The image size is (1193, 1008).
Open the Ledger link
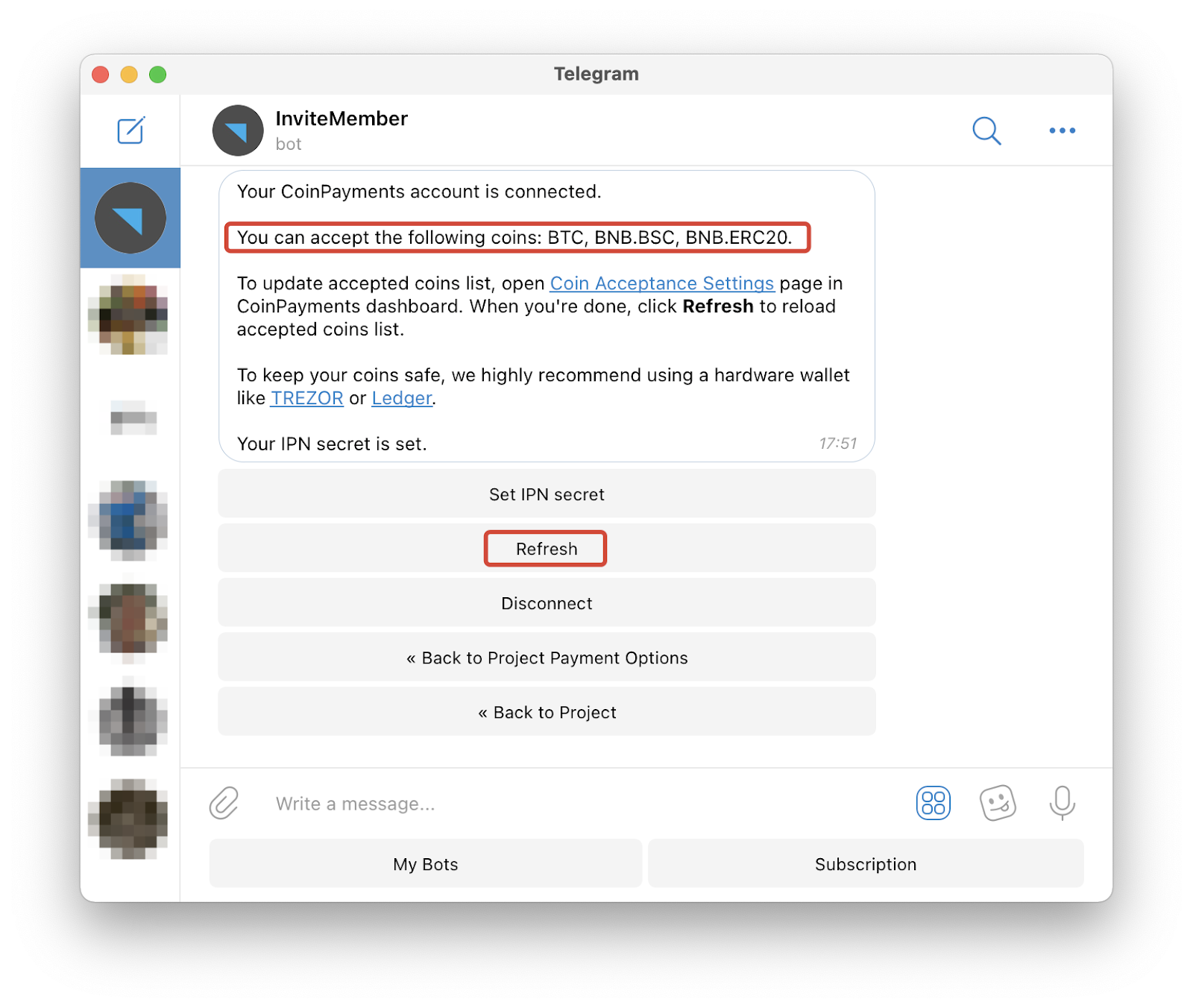(x=402, y=398)
